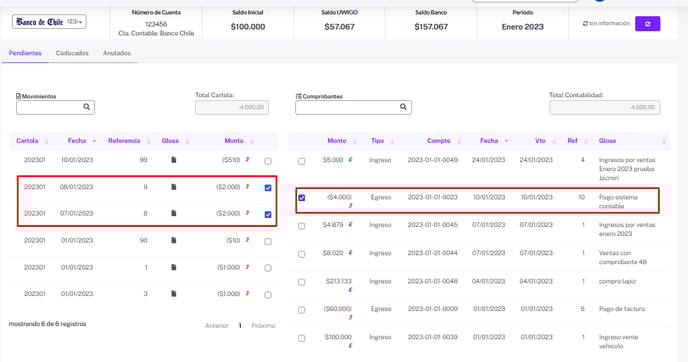Uncheck the ($4.000) Egreso comprobante checkbox

pos(301,198)
